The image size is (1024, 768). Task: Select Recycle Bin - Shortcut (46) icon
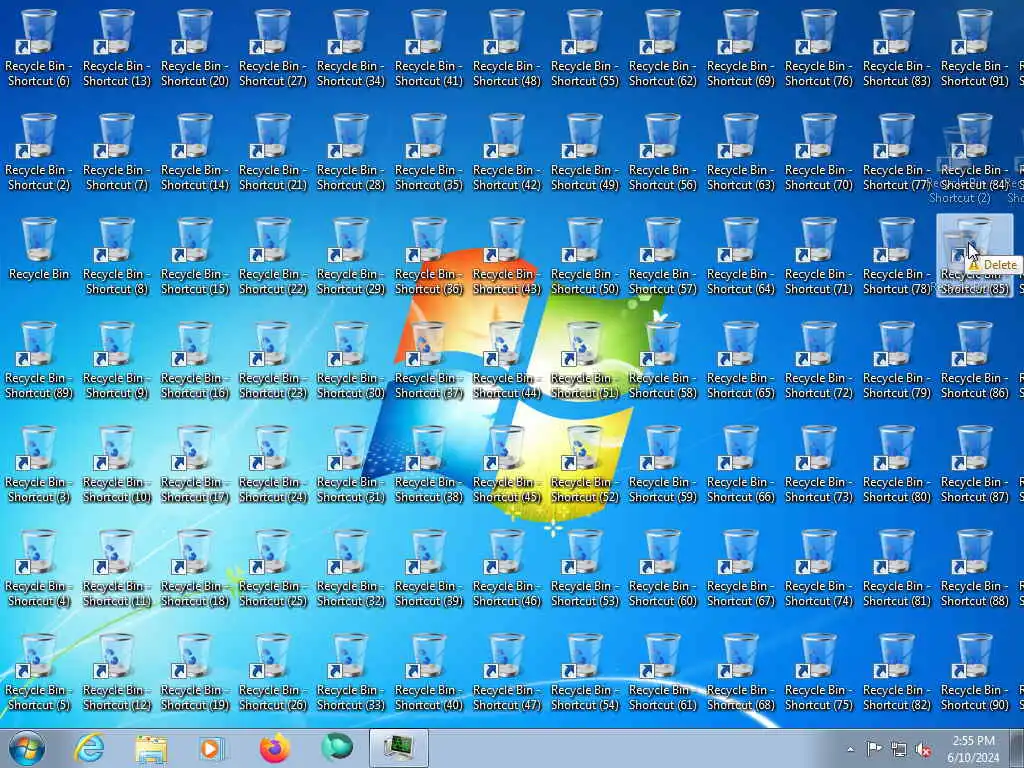(x=507, y=569)
